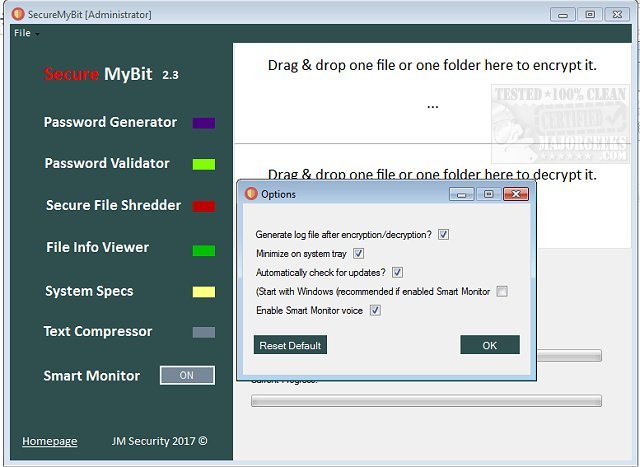The width and height of the screenshot is (640, 467).
Task: Maximize the Options dialog
Action: coord(489,194)
